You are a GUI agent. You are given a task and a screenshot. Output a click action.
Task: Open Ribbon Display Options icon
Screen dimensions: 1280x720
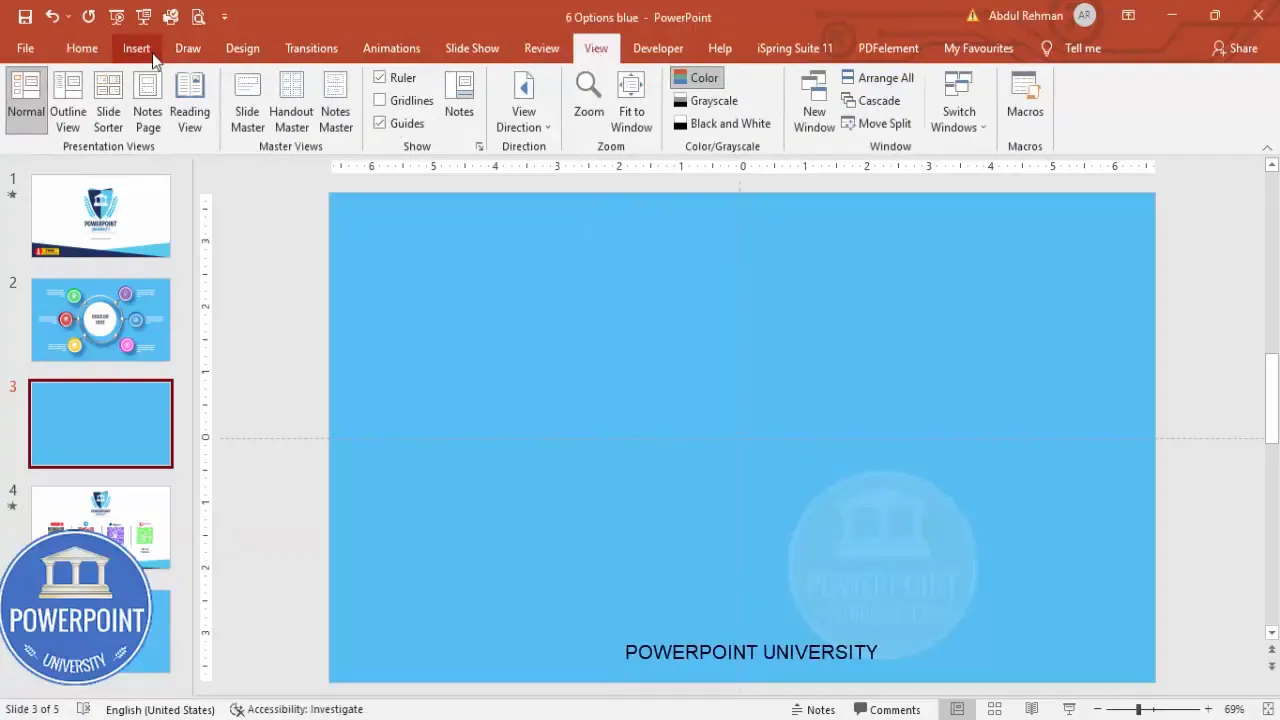click(1128, 16)
